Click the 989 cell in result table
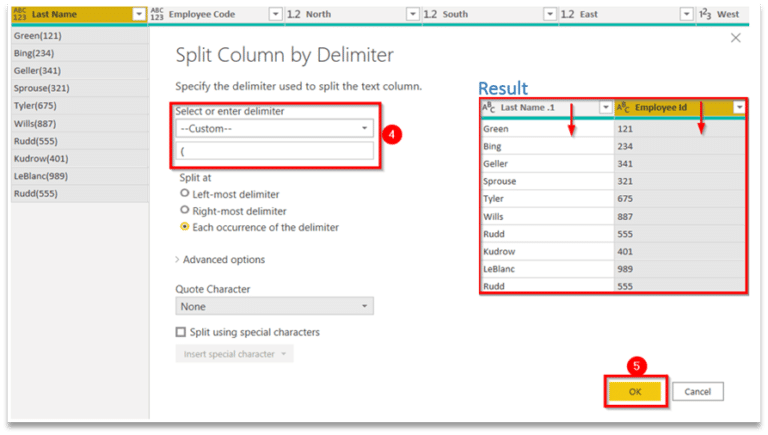Screen dimensions: 768x435 point(680,269)
